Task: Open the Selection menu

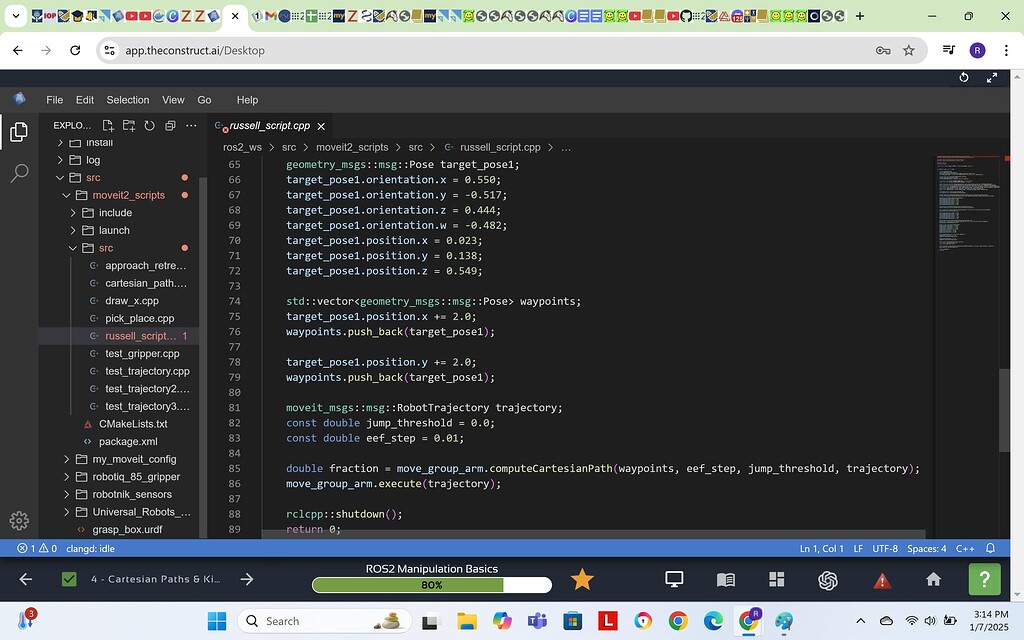Action: coord(127,99)
